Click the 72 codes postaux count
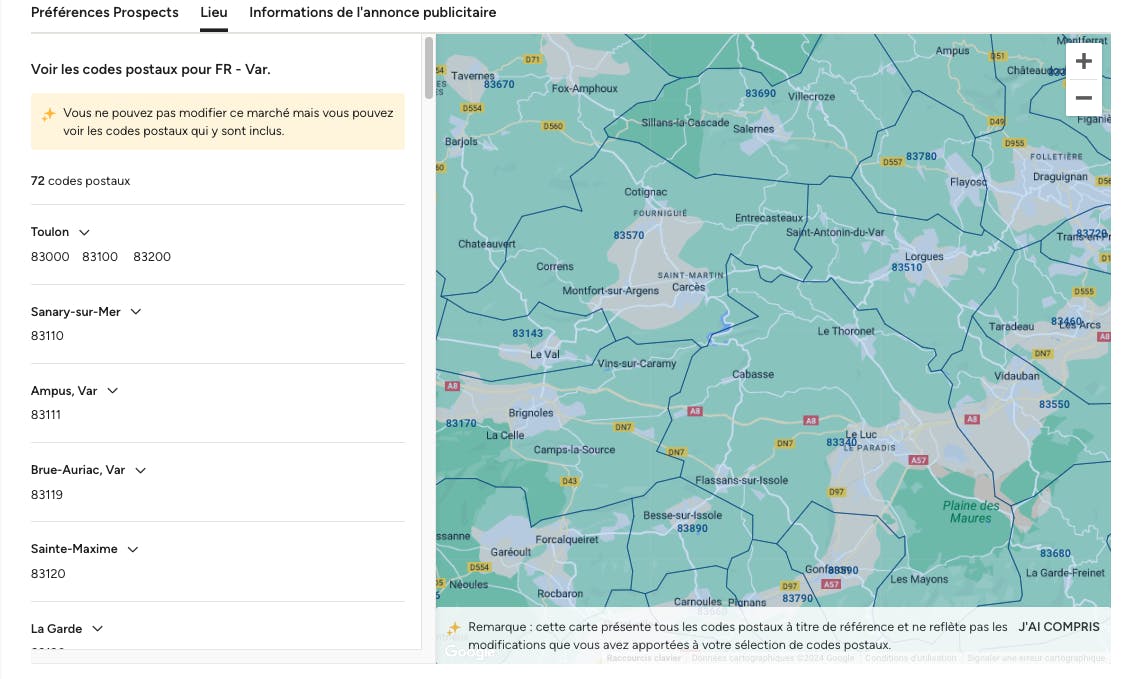The width and height of the screenshot is (1124, 679). [x=80, y=181]
